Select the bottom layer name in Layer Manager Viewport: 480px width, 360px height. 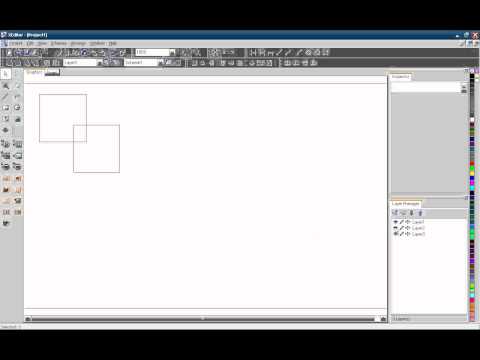(418, 234)
